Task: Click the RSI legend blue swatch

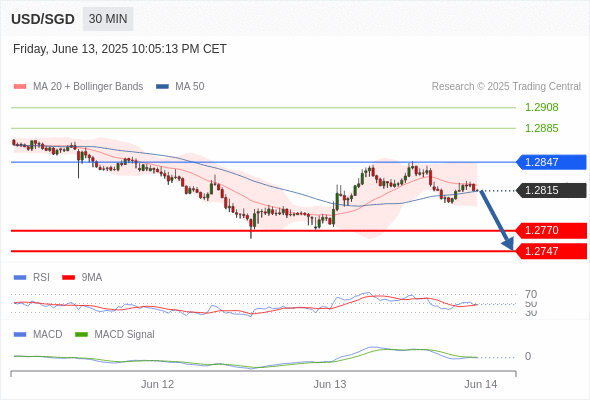Action: (x=20, y=278)
